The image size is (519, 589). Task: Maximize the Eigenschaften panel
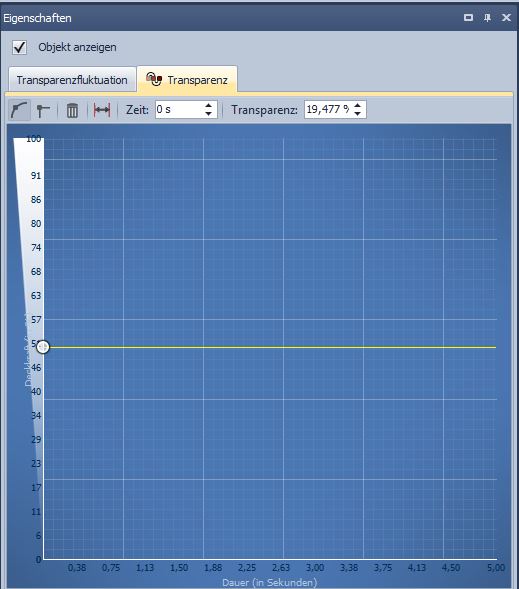point(468,17)
